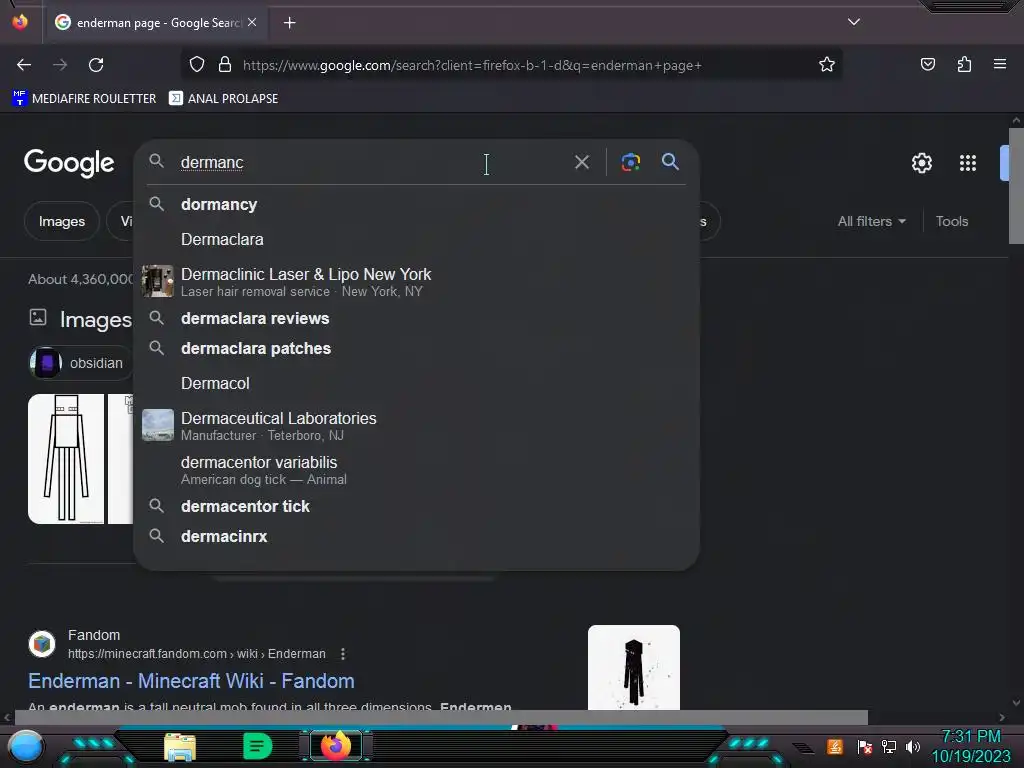Go back to the previous page
1024x768 pixels.
point(24,65)
